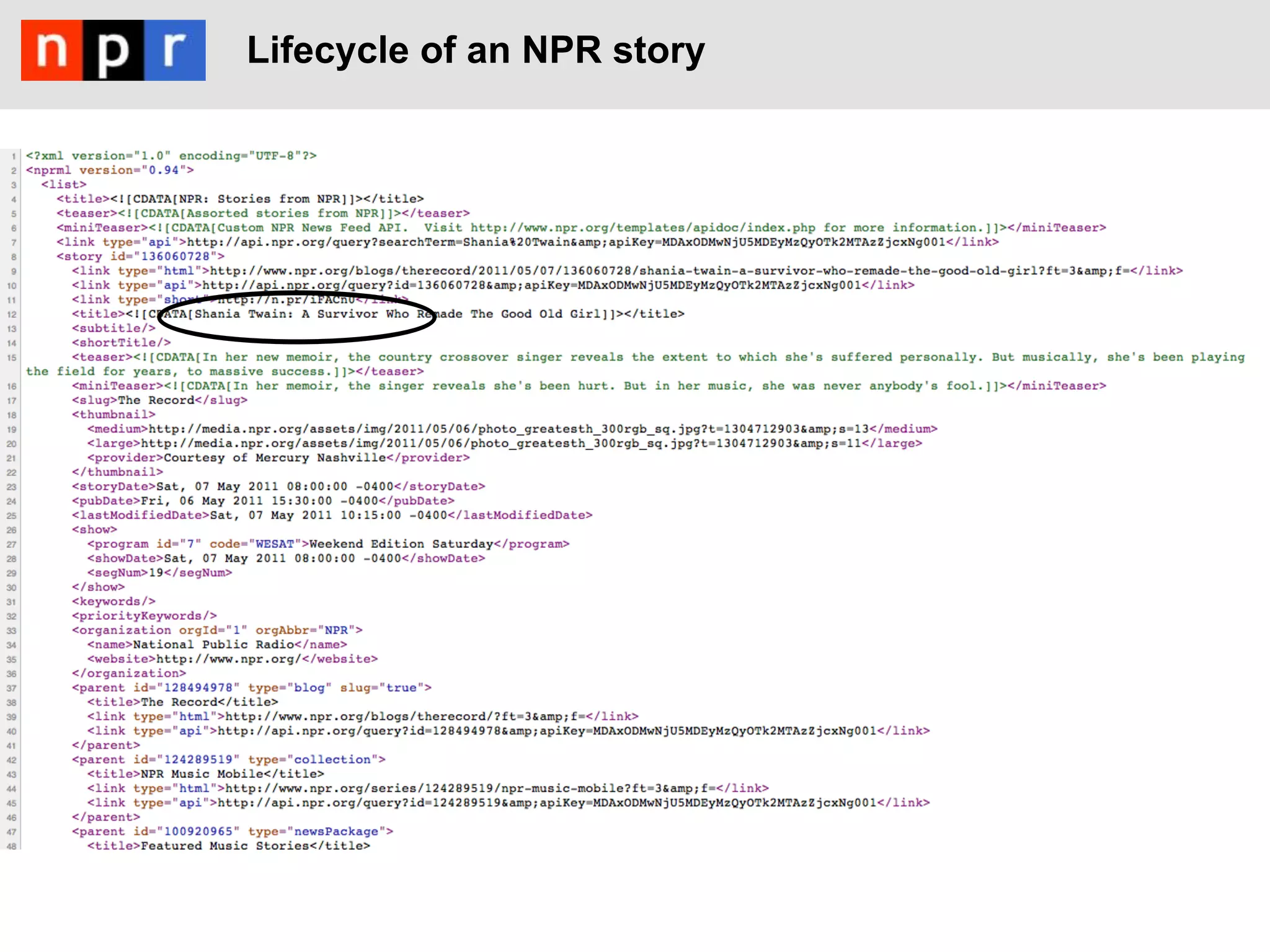Image resolution: width=1270 pixels, height=952 pixels.
Task: Open the therecord blog html story link
Action: (x=669, y=271)
